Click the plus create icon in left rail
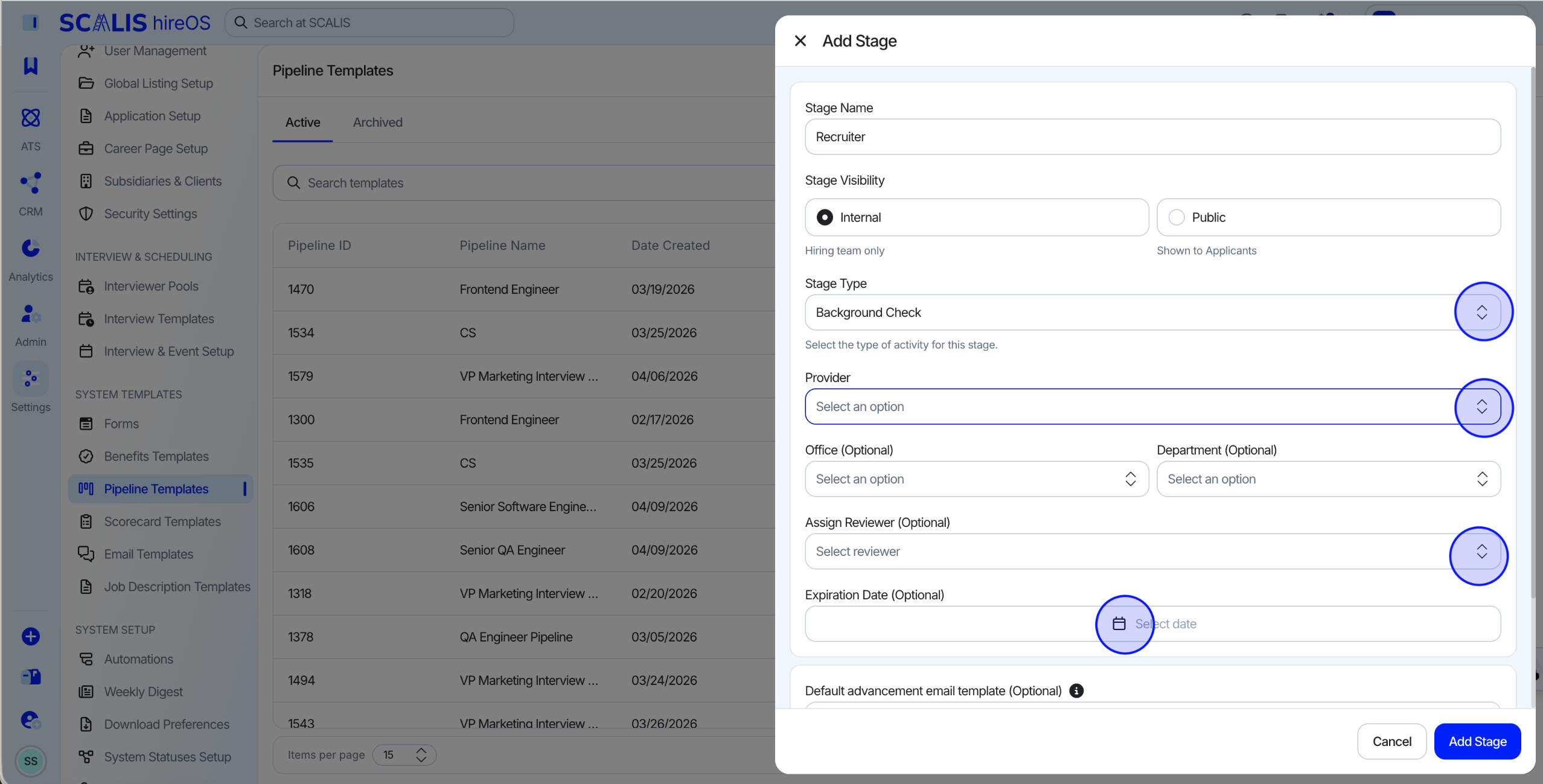The image size is (1543, 784). pyautogui.click(x=31, y=636)
